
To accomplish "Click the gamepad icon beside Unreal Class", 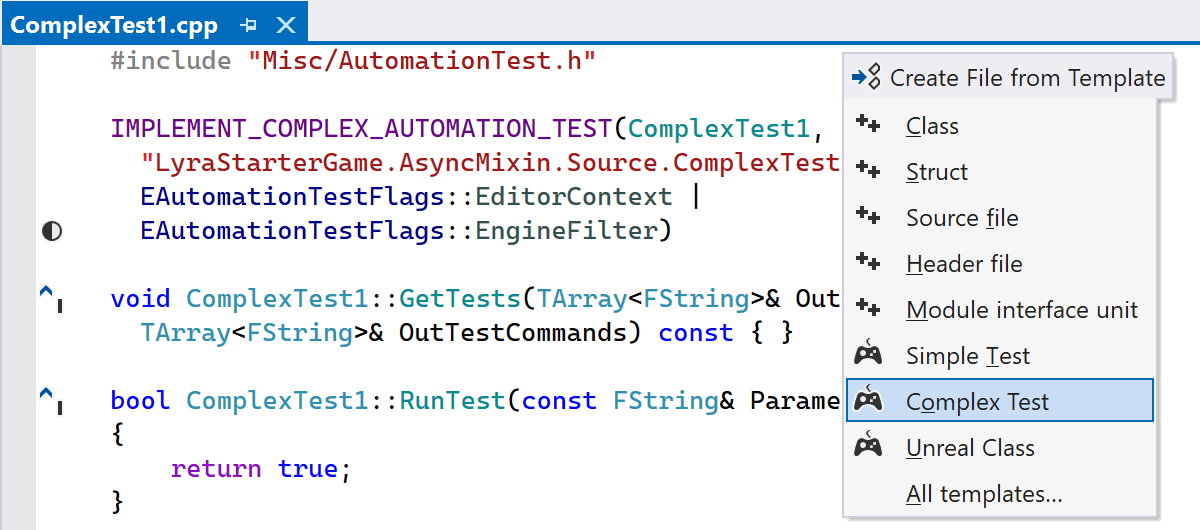I will pyautogui.click(x=868, y=446).
